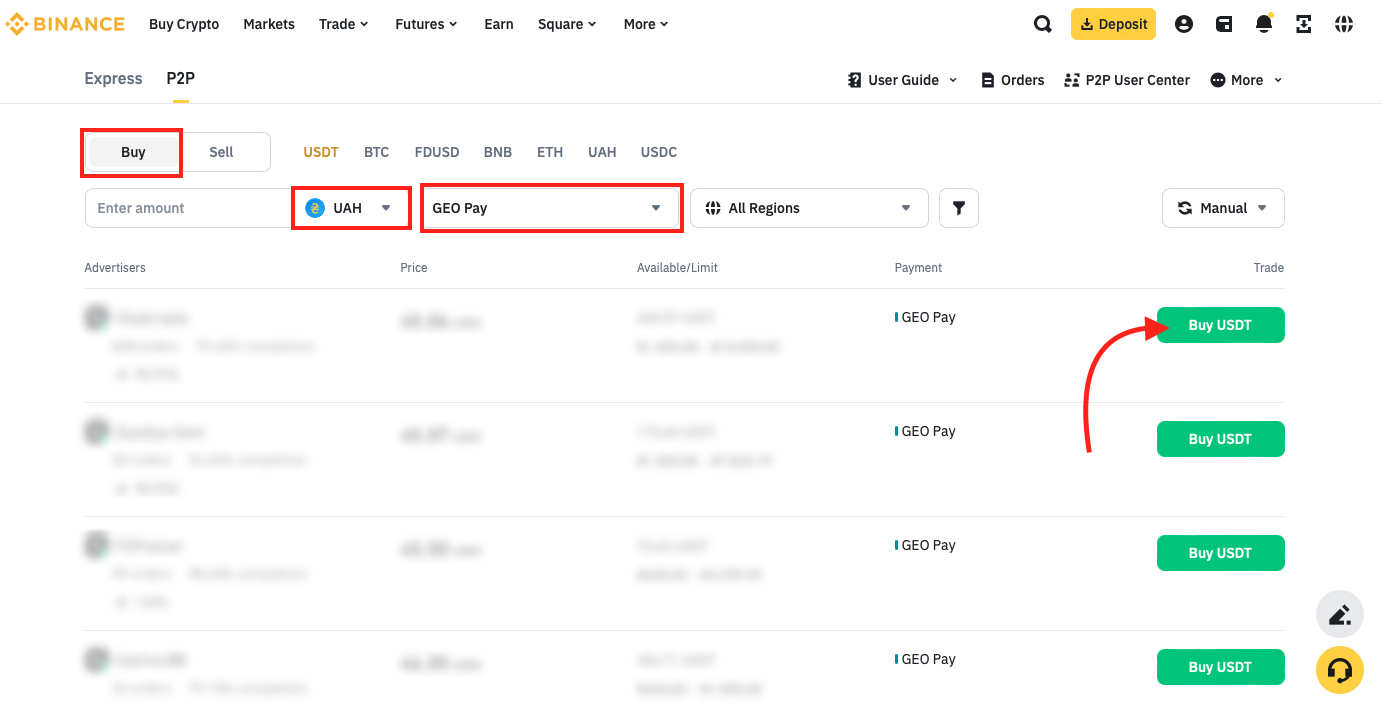Select the P2P tab
The width and height of the screenshot is (1382, 708).
(181, 78)
